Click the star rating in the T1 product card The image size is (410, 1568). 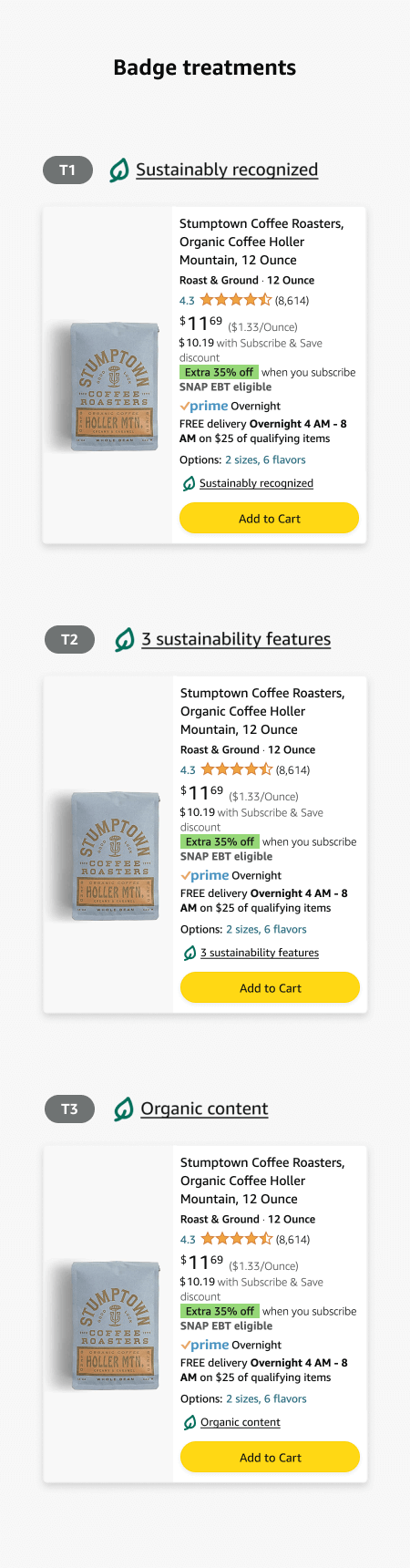(236, 300)
